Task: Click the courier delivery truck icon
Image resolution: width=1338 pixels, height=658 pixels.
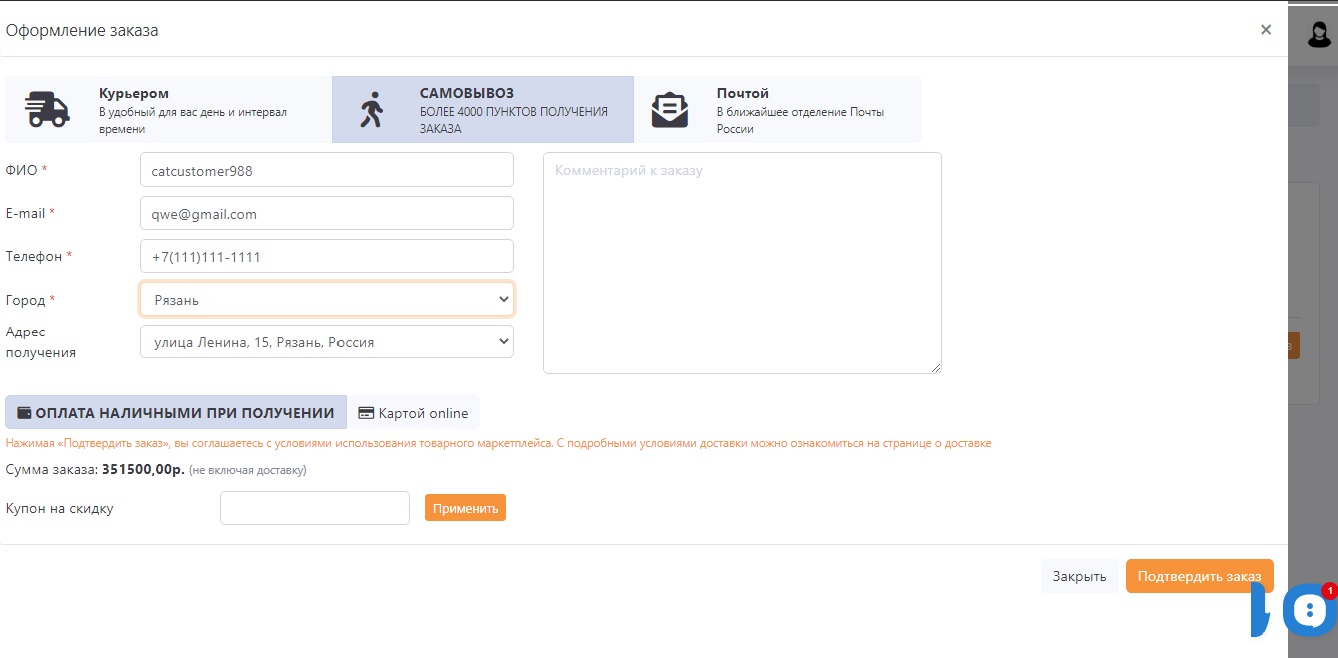Action: coord(47,109)
